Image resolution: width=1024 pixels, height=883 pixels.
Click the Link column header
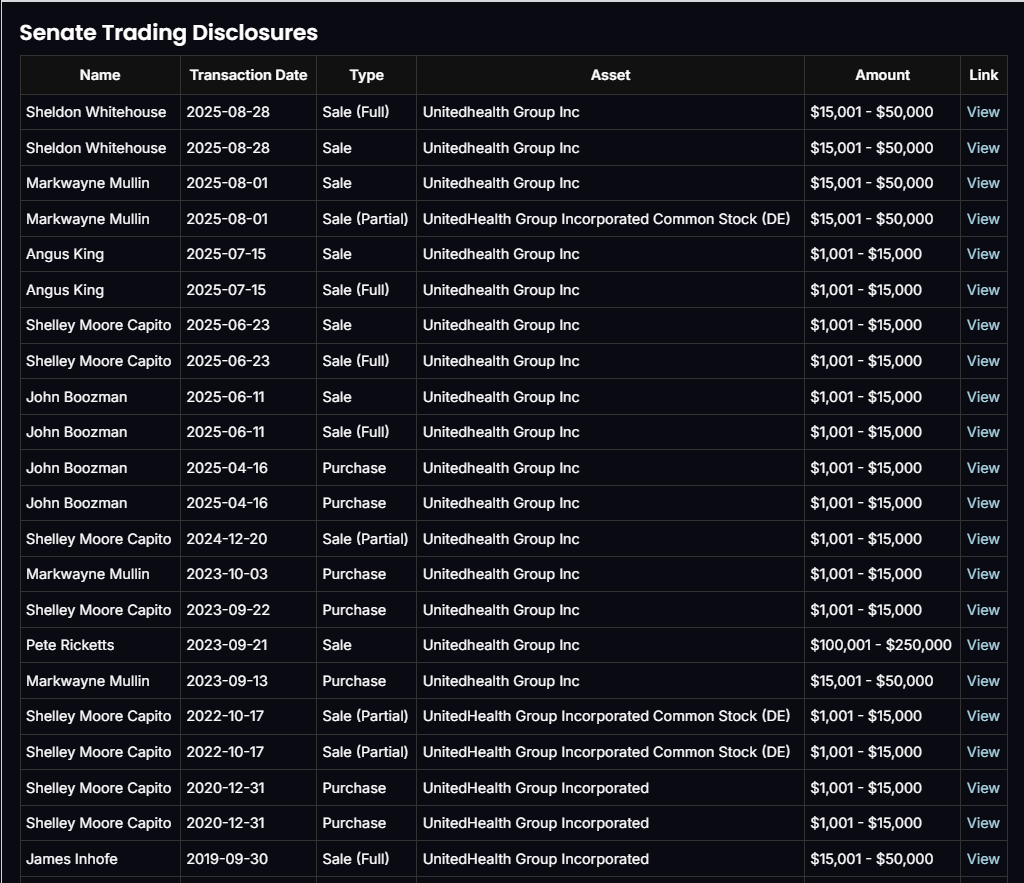pos(983,75)
